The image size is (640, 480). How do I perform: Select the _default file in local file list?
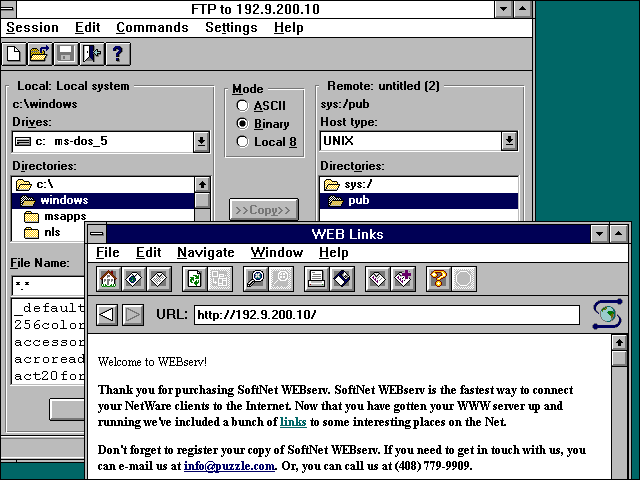click(49, 308)
